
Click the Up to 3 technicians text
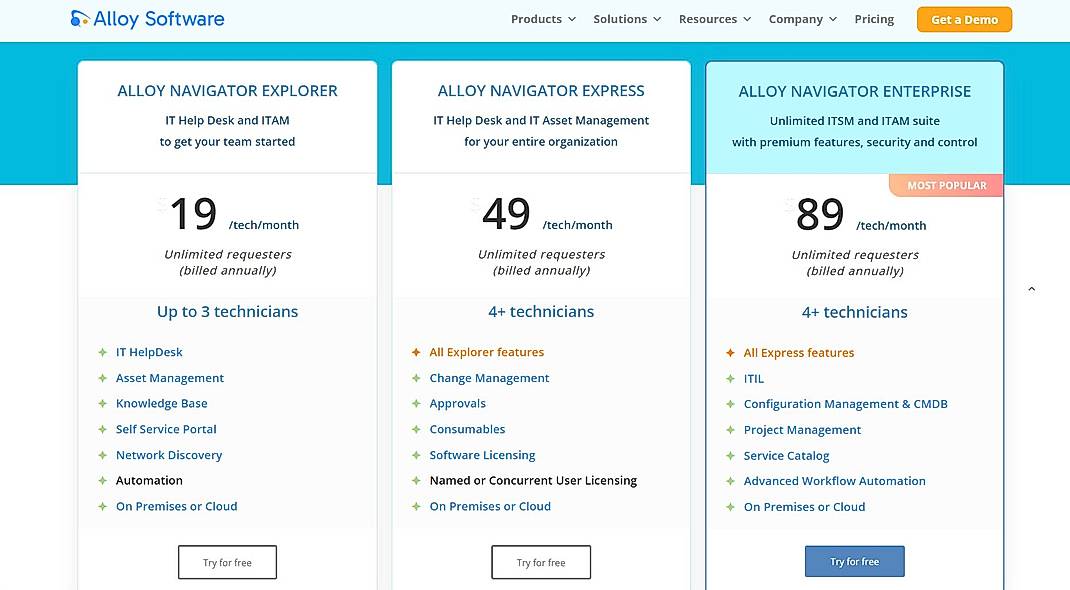click(x=227, y=312)
